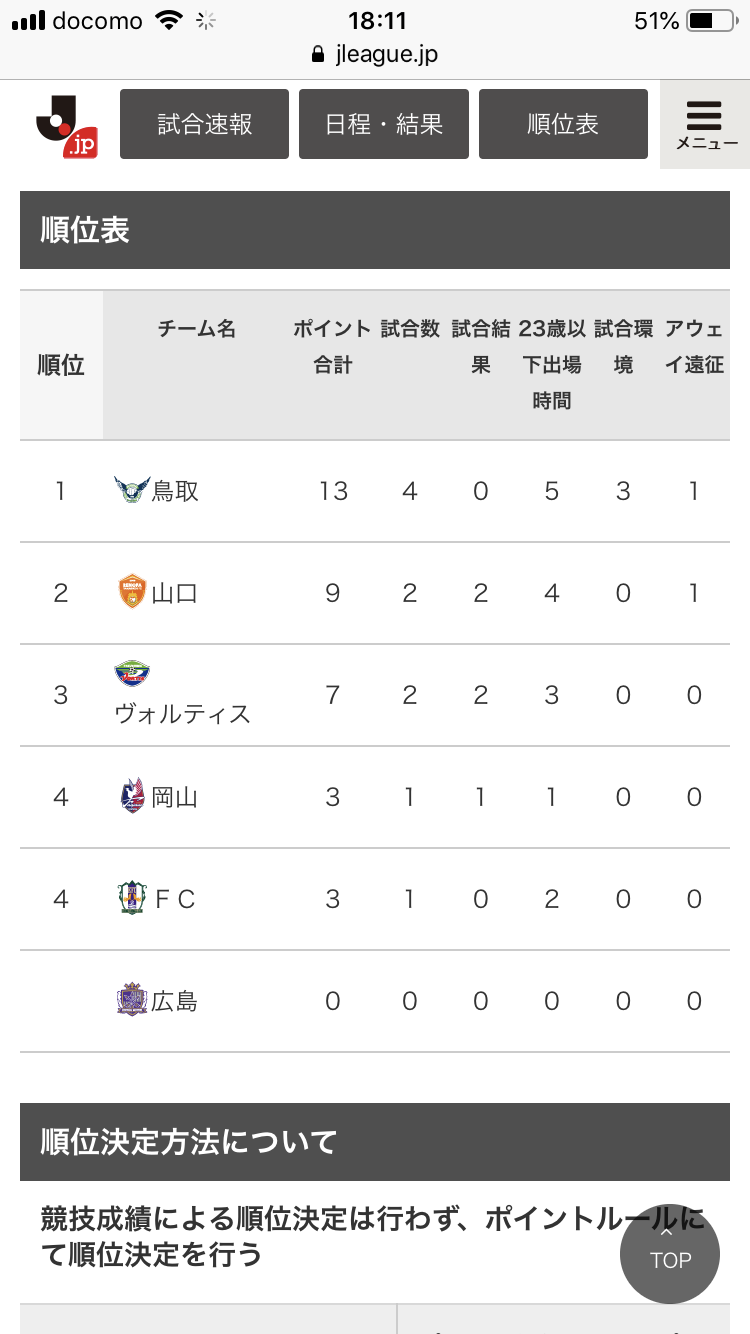Viewport: 750px width, 1334px height.
Task: Click the 山口 orange team crest
Action: coord(132,592)
